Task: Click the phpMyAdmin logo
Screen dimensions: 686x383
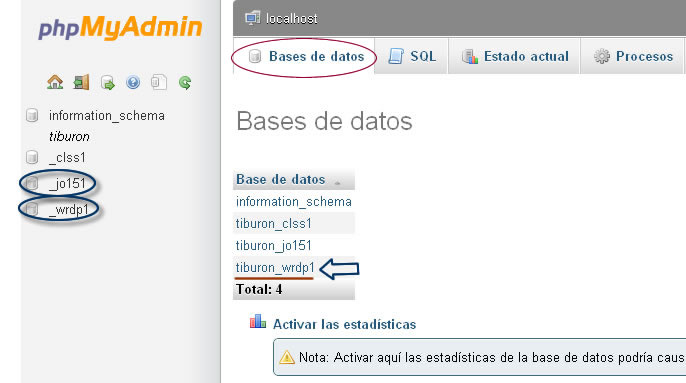Action: (x=120, y=28)
